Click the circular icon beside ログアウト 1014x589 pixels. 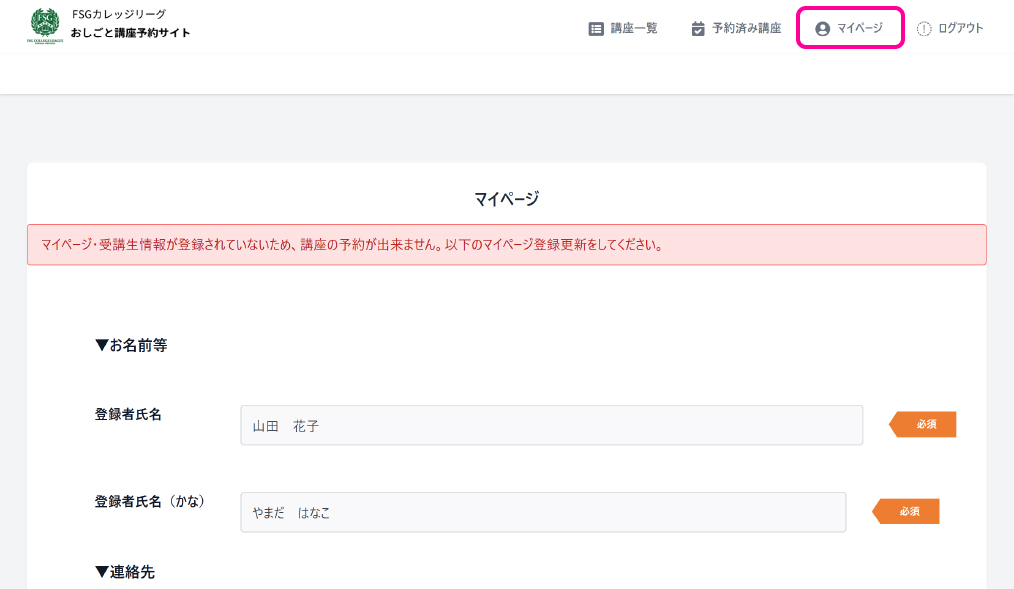[x=924, y=29]
